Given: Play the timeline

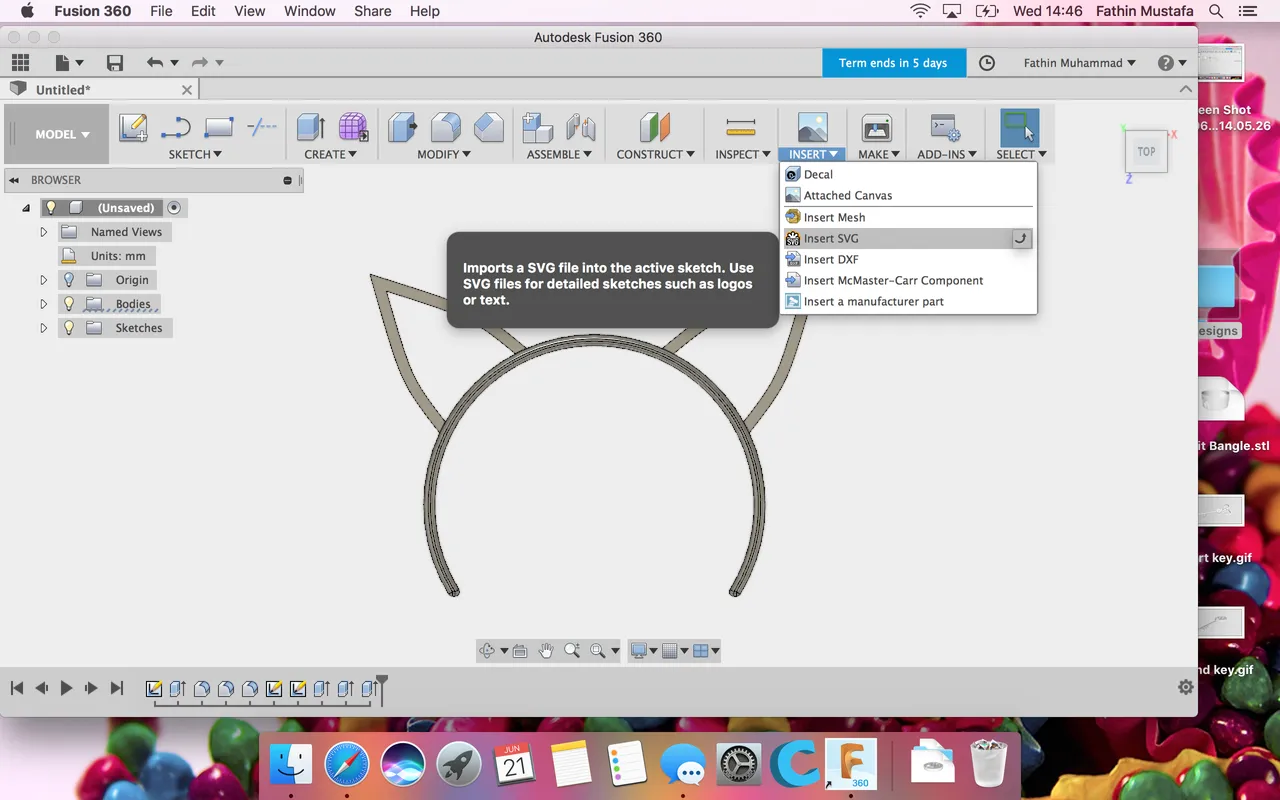Looking at the screenshot, I should click(x=66, y=688).
